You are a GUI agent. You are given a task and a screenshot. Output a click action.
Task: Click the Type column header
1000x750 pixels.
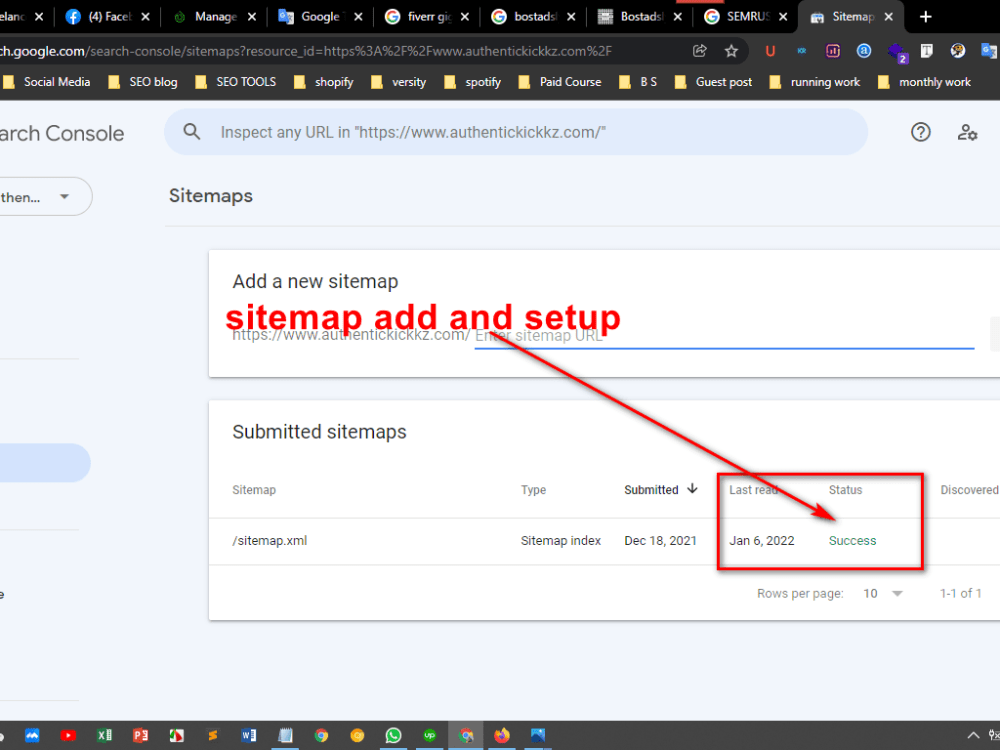click(x=533, y=490)
